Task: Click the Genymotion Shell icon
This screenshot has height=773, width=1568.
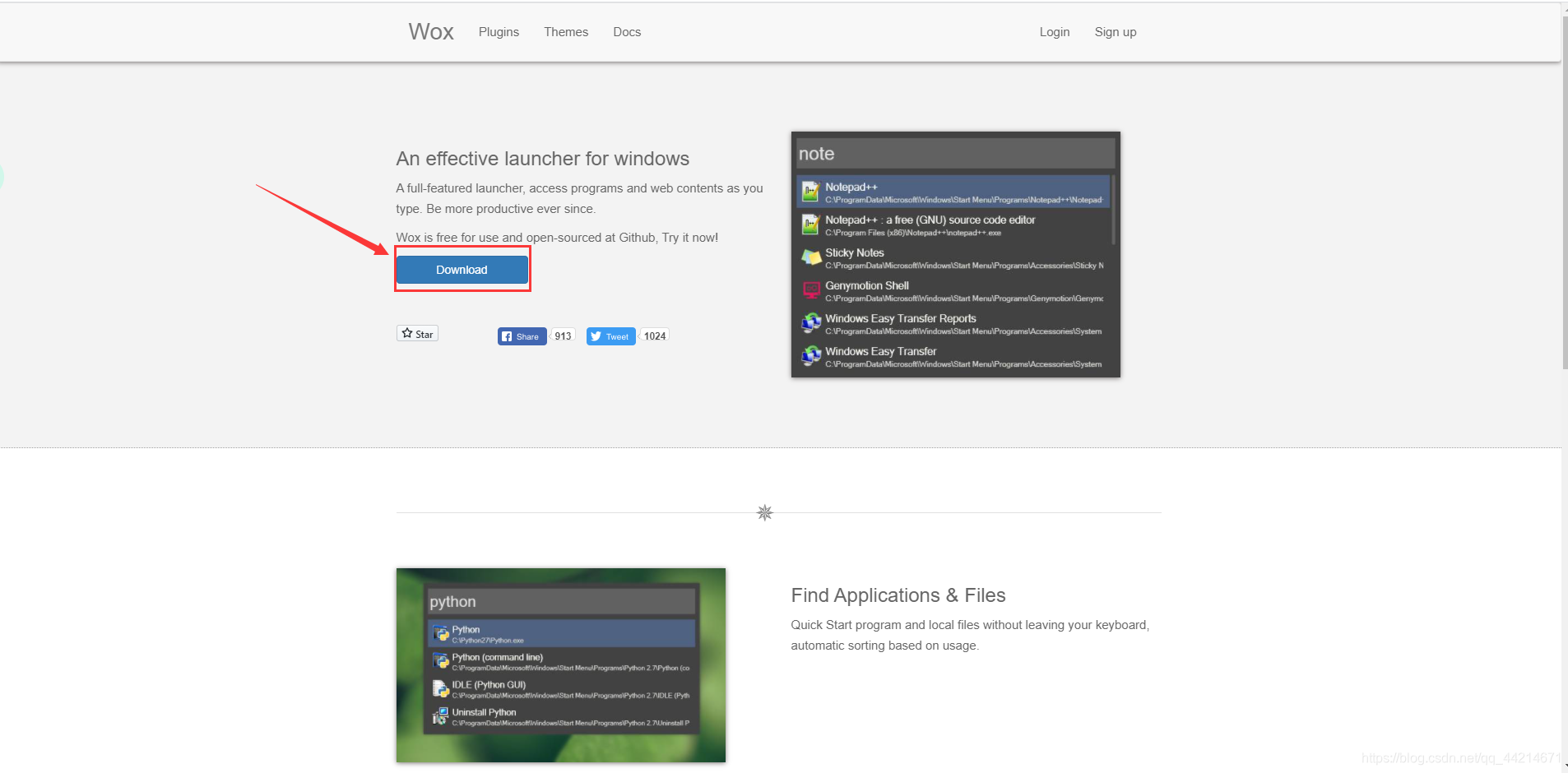Action: [x=811, y=290]
